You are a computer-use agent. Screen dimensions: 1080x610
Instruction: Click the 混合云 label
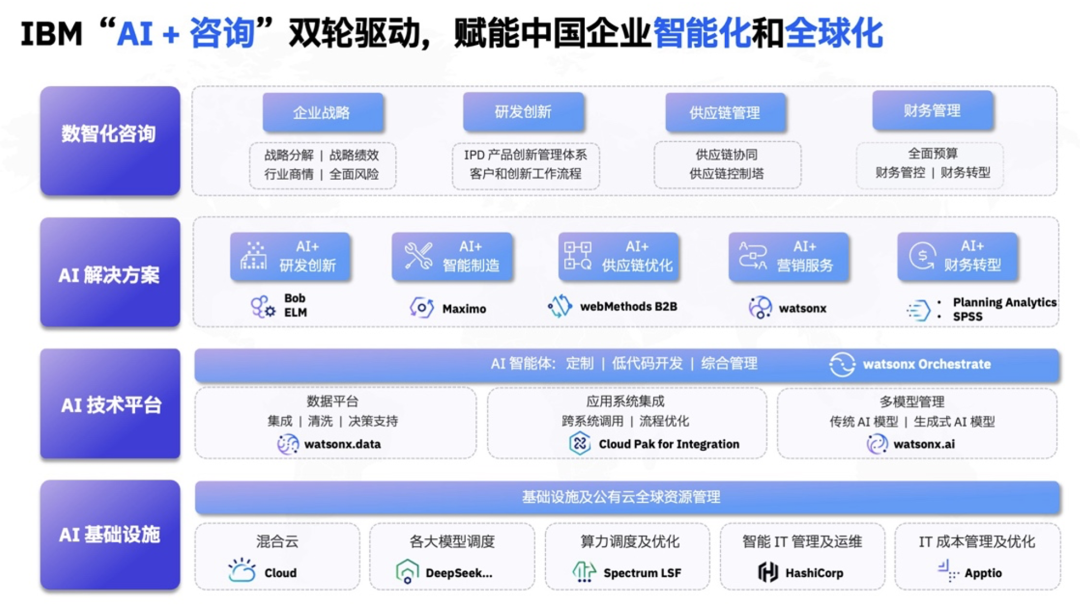point(278,542)
